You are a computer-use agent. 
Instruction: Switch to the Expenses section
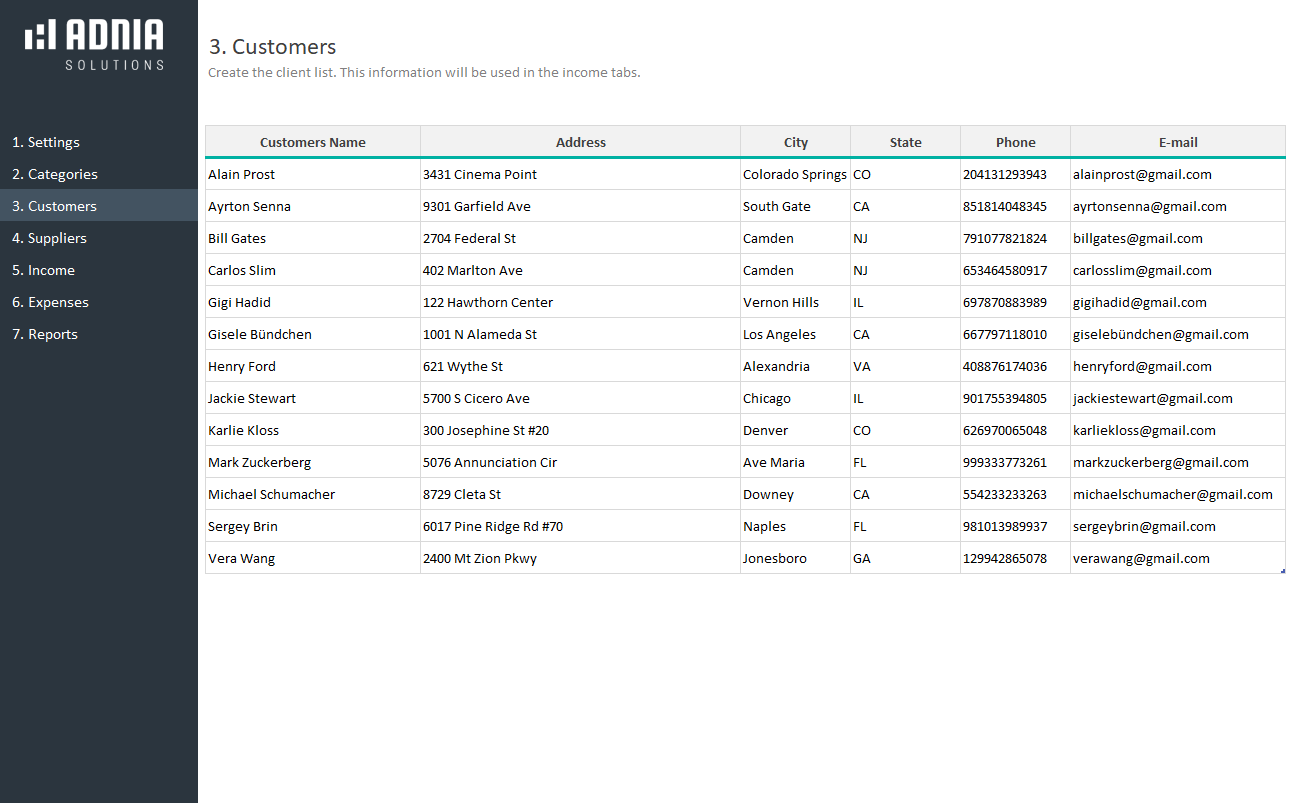[51, 302]
